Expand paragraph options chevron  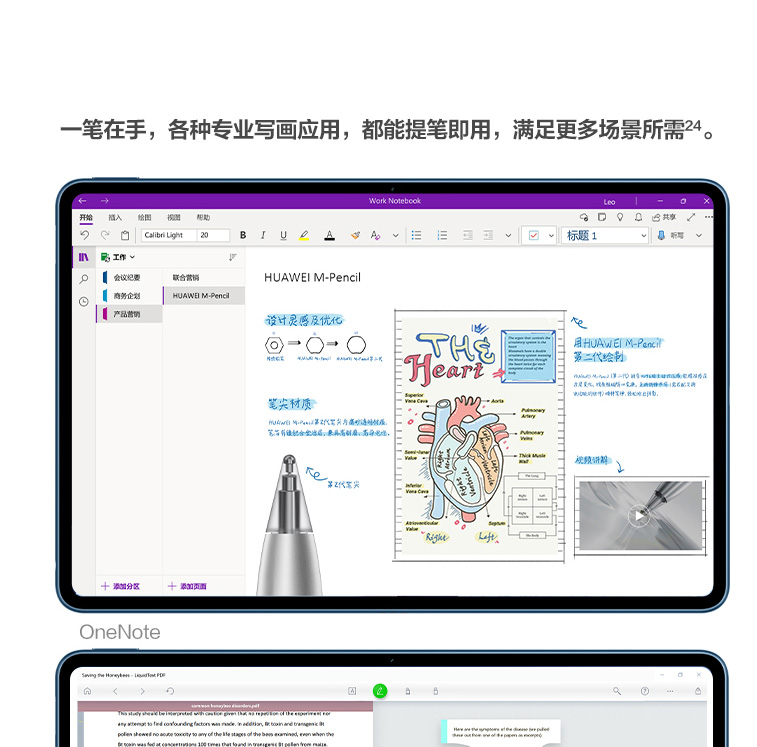click(508, 236)
